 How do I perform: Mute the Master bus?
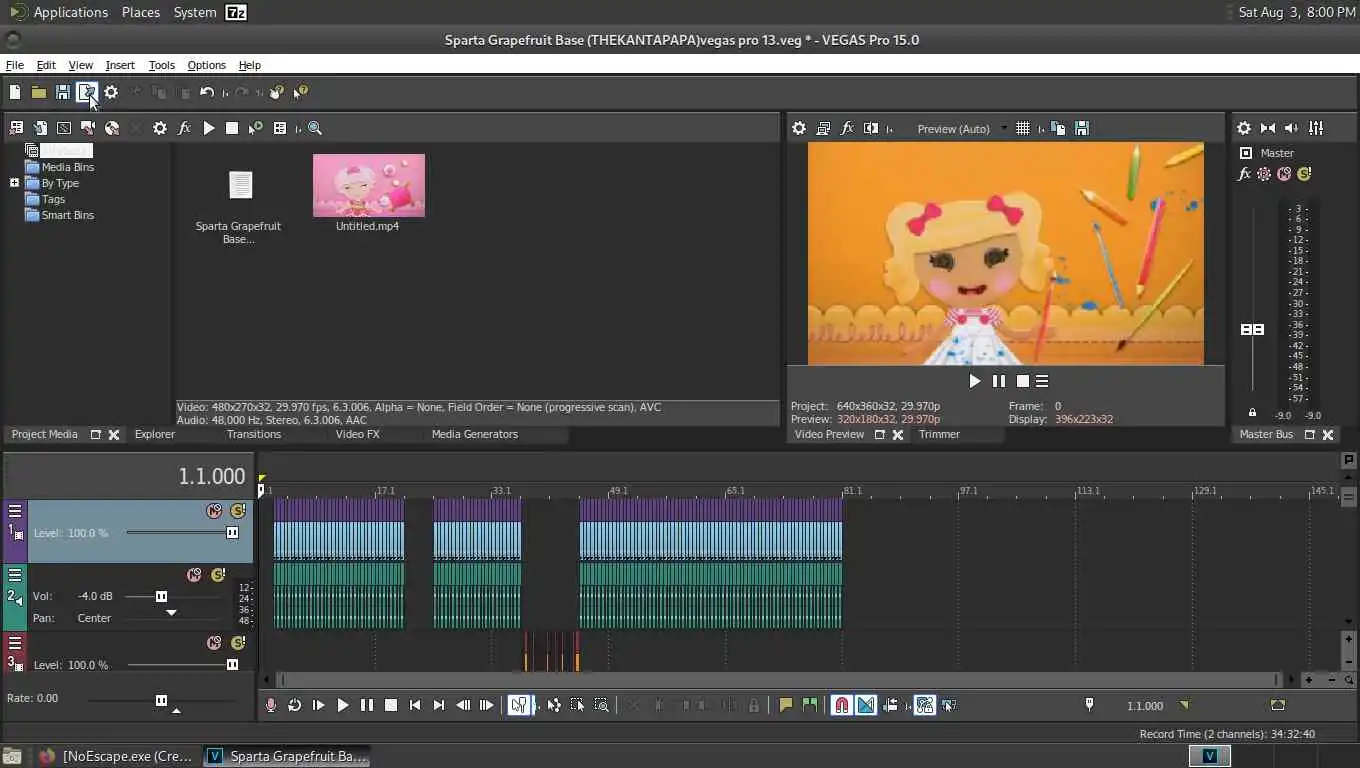pos(1284,174)
